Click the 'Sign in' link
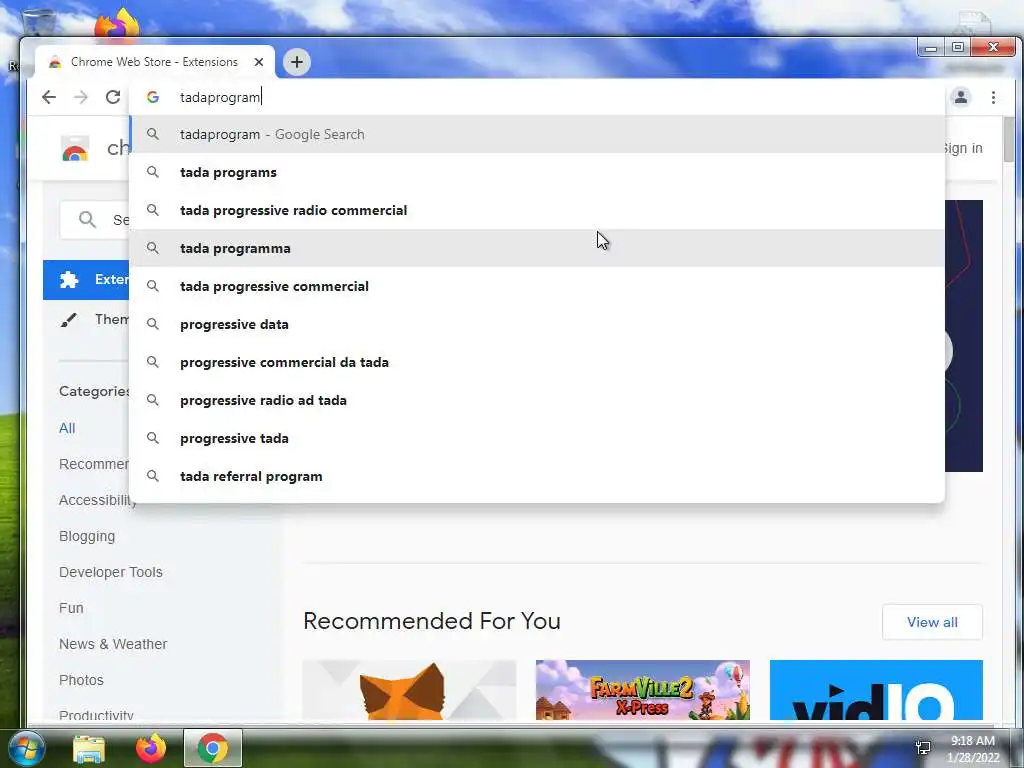This screenshot has height=768, width=1024. pos(963,148)
